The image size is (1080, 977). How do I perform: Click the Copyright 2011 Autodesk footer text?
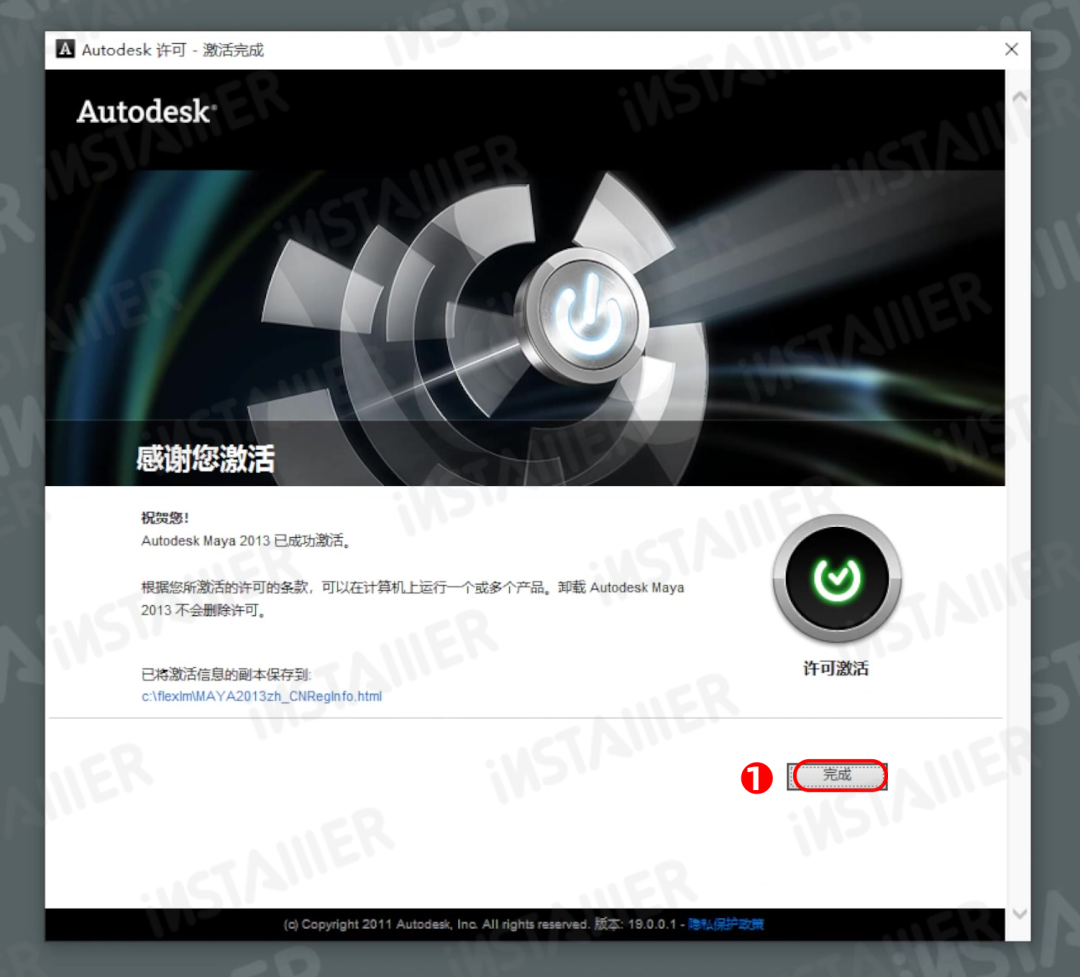click(x=437, y=924)
